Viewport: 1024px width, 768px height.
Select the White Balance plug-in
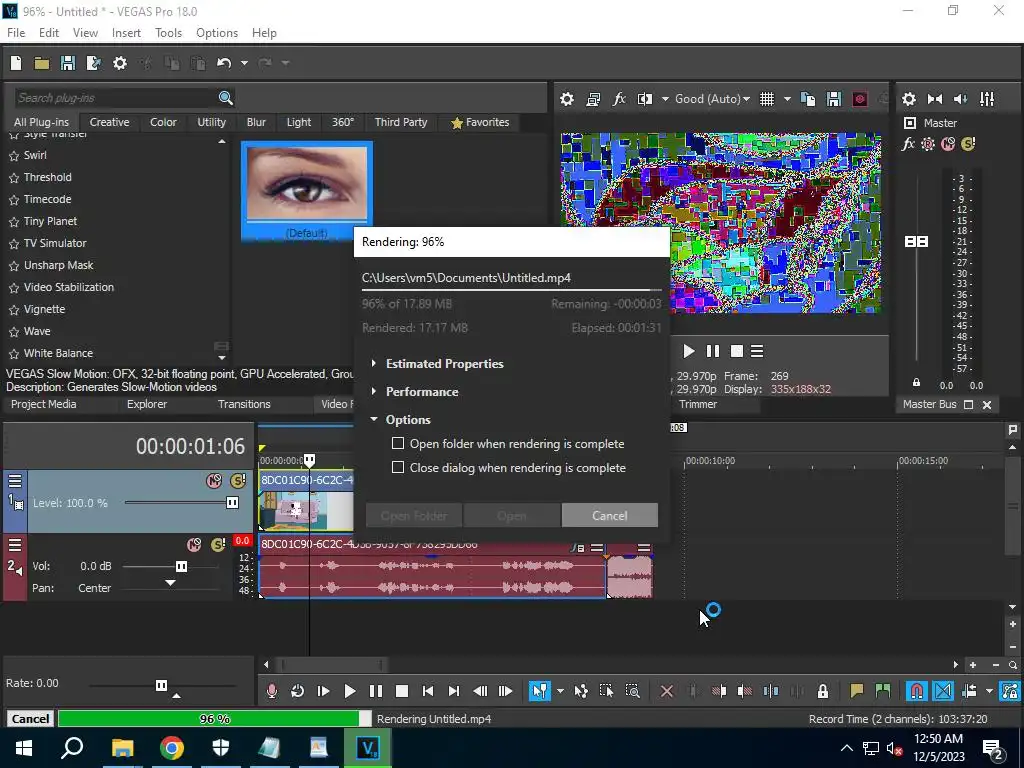(58, 353)
